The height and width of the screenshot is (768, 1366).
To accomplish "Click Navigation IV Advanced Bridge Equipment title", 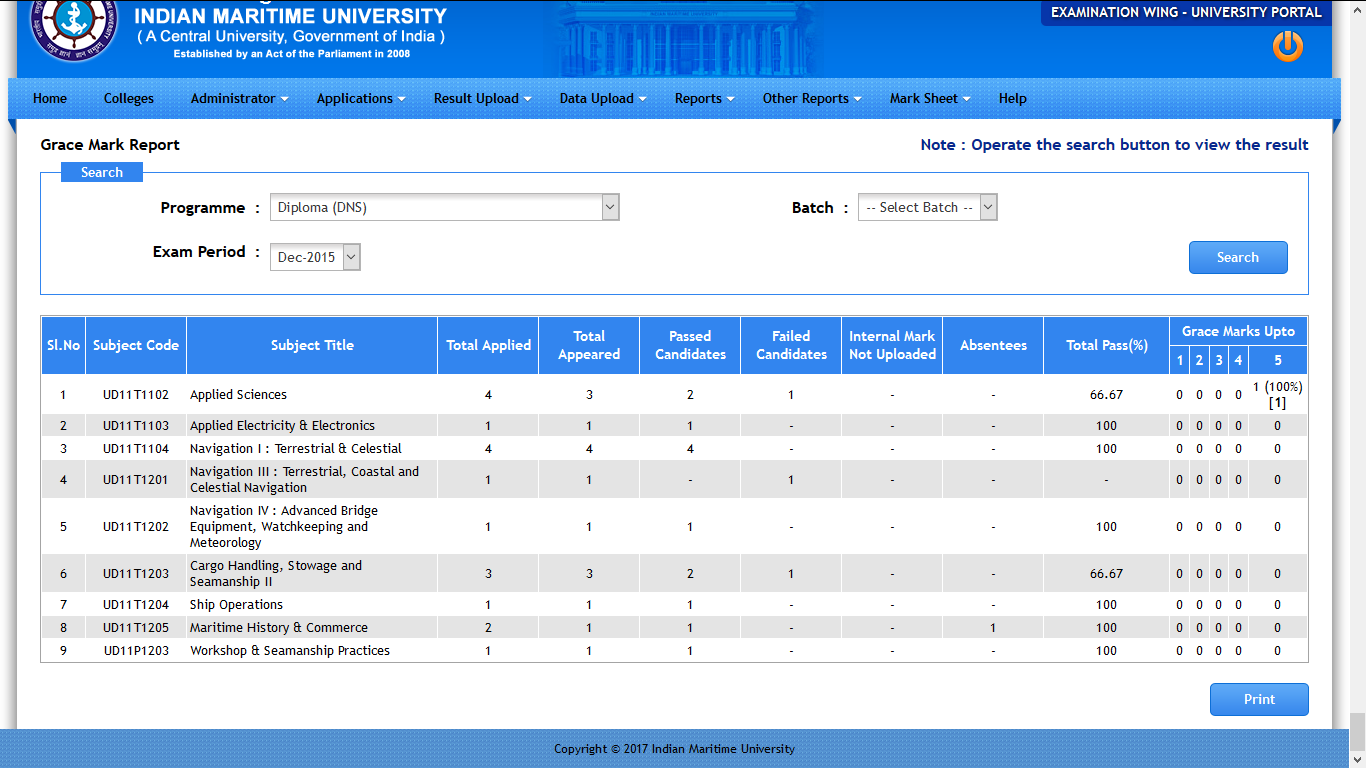I will tap(284, 527).
